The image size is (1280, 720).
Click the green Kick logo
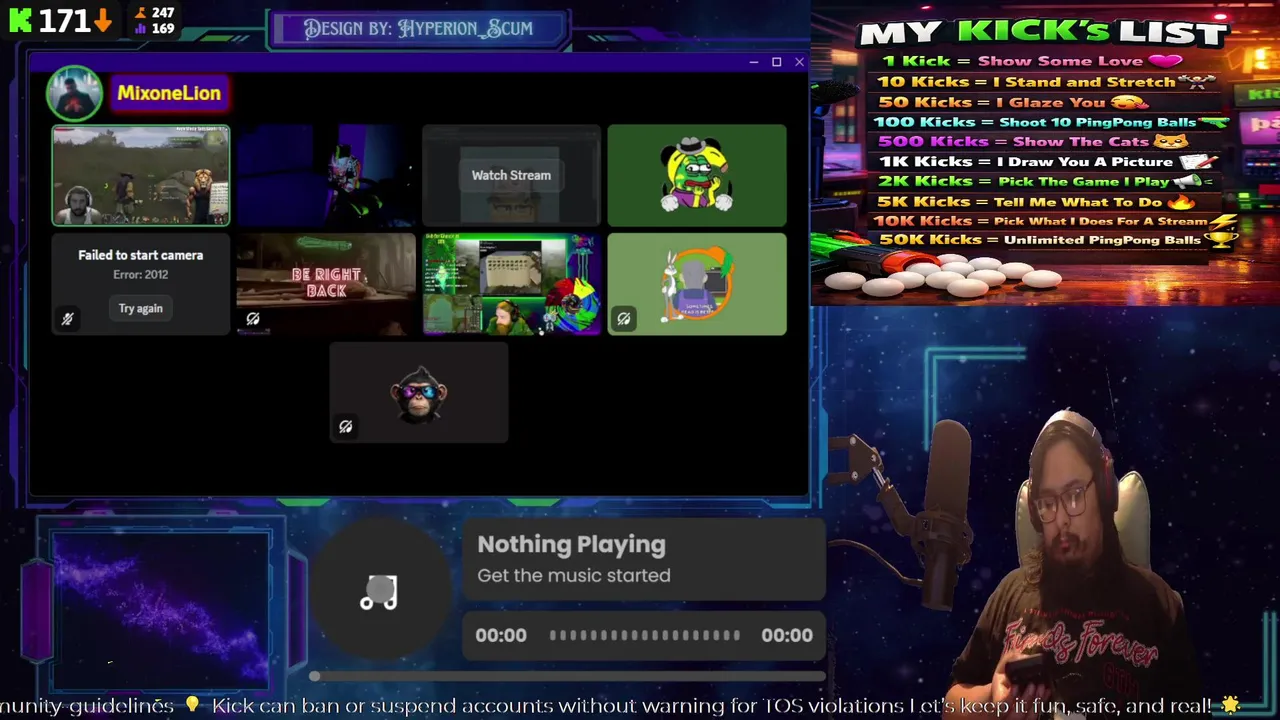tap(21, 20)
